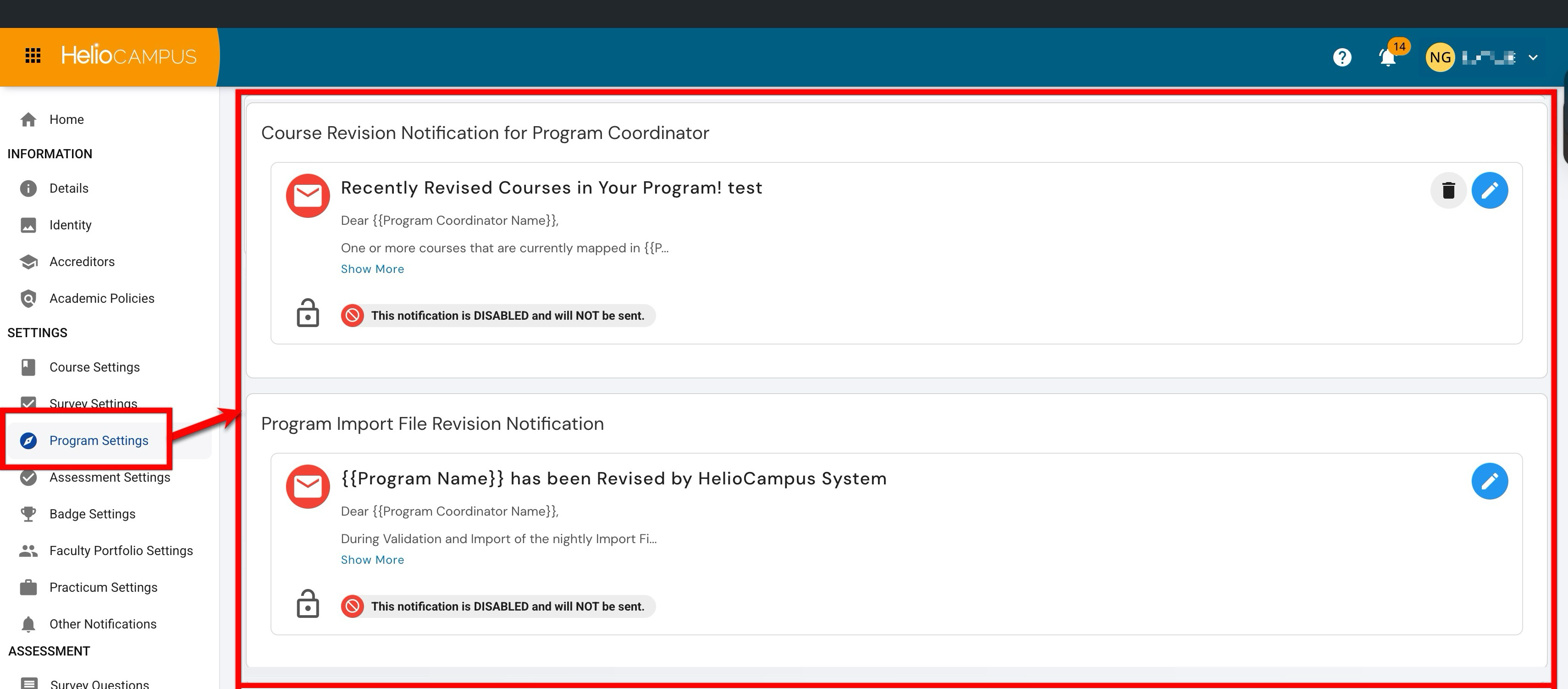Toggle the lock icon on Course Revision notification

(x=307, y=313)
